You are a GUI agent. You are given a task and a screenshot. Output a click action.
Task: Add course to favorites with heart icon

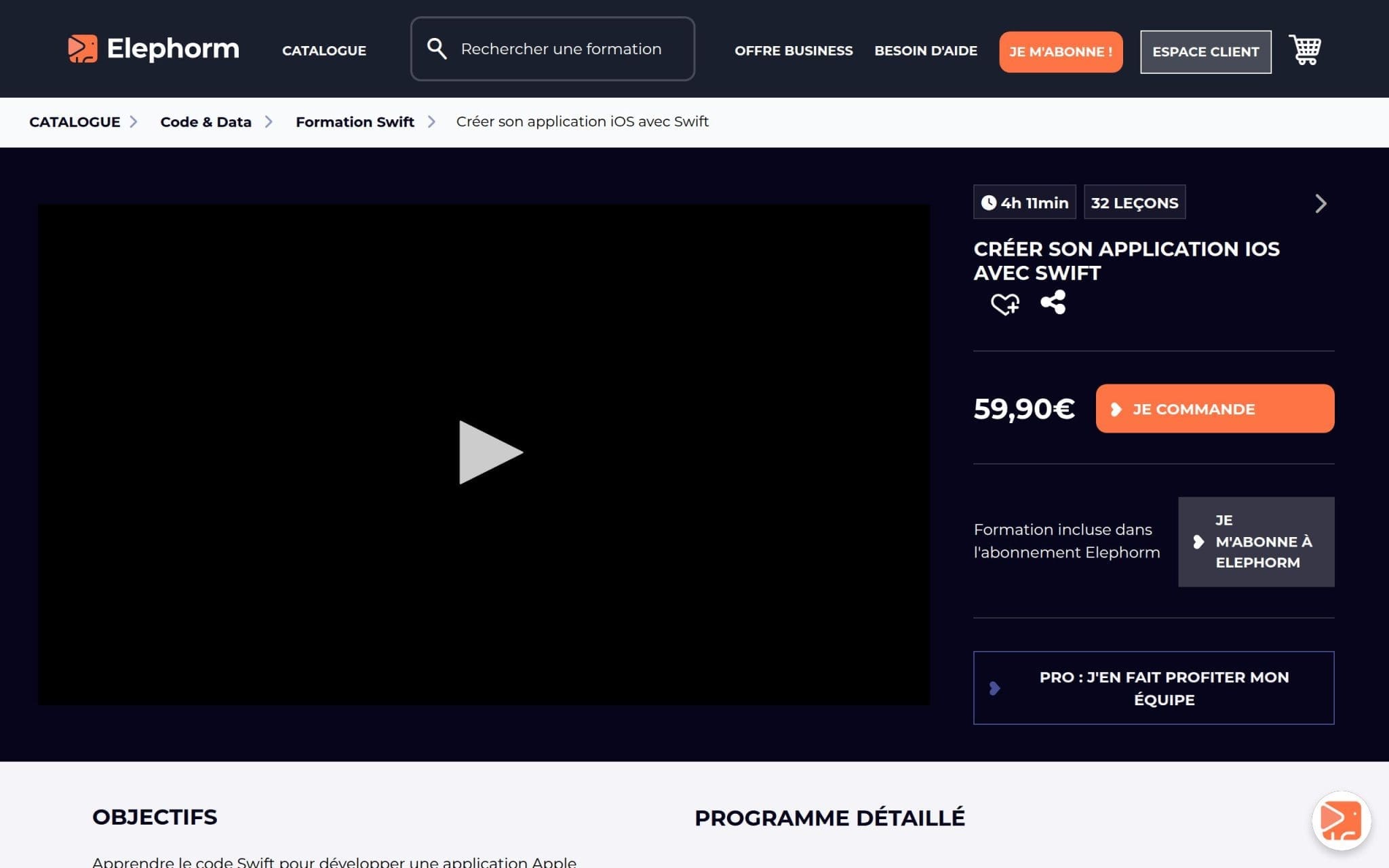[1005, 304]
